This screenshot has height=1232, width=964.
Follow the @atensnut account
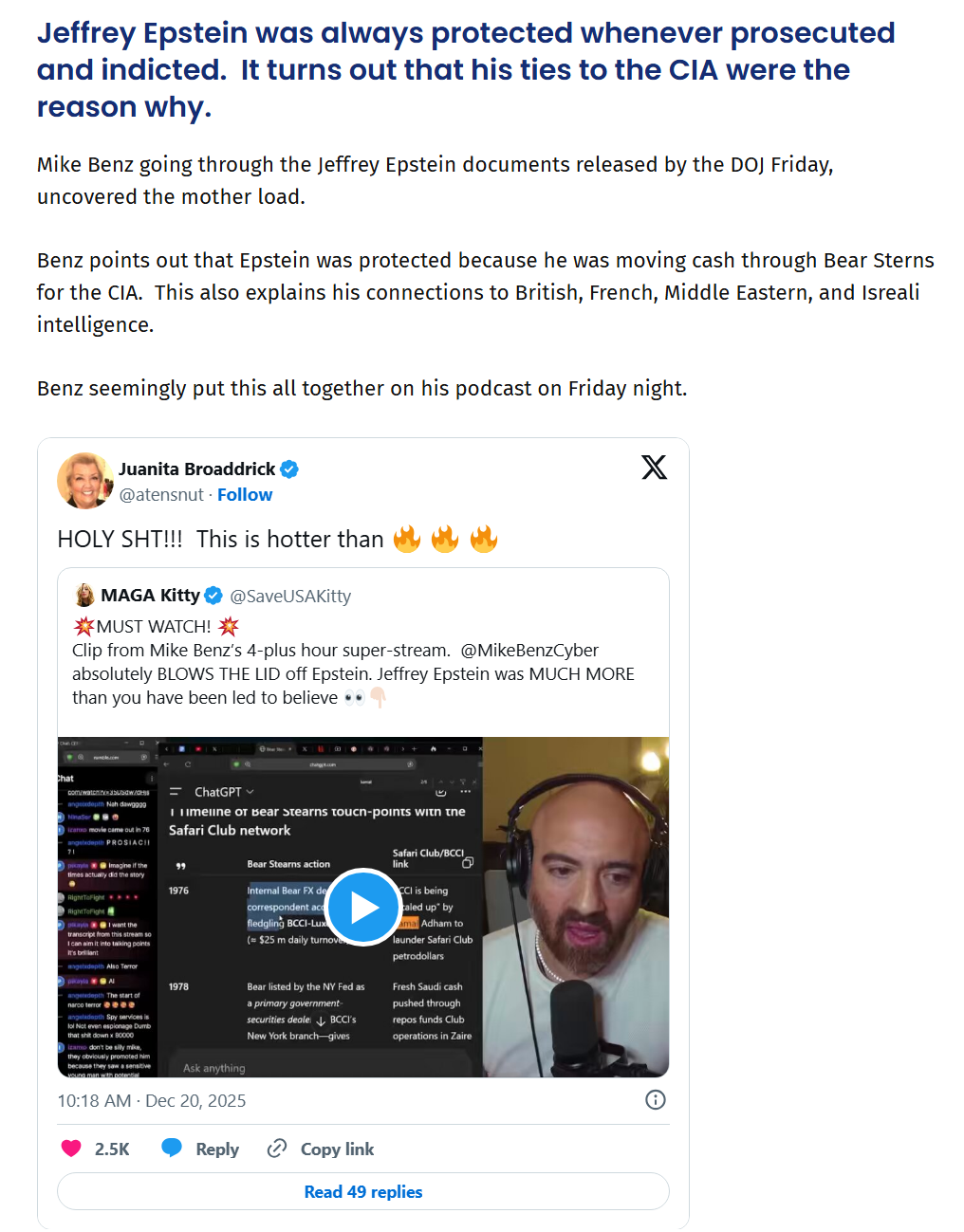point(245,495)
